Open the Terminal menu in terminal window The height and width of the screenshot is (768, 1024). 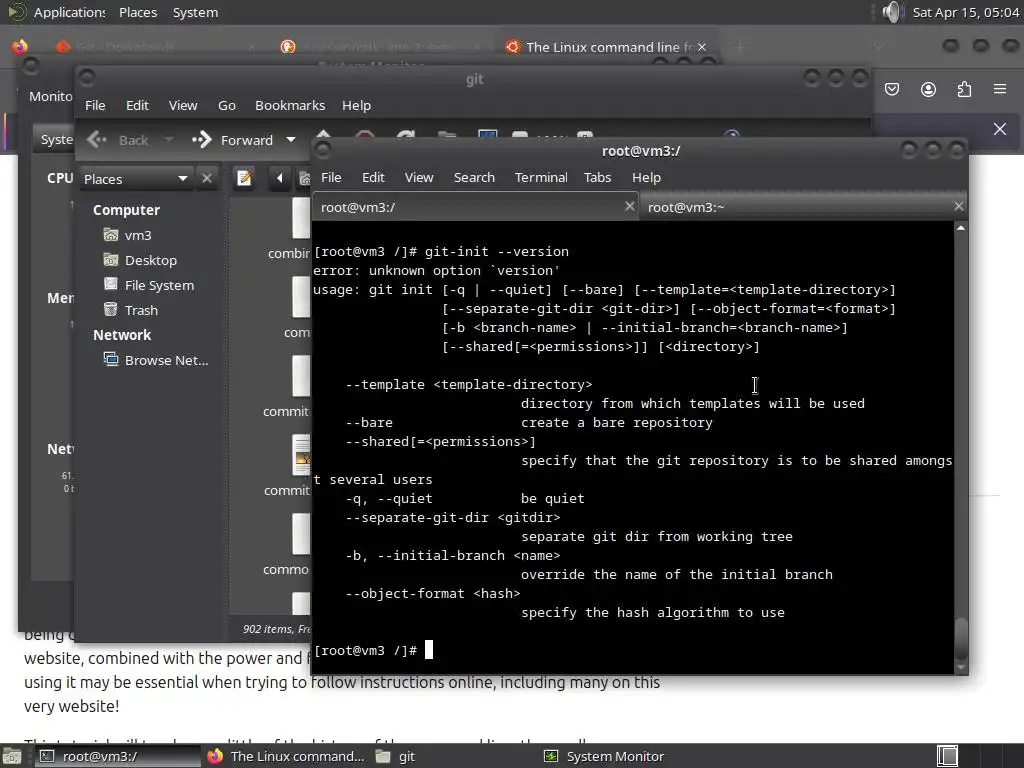click(541, 177)
